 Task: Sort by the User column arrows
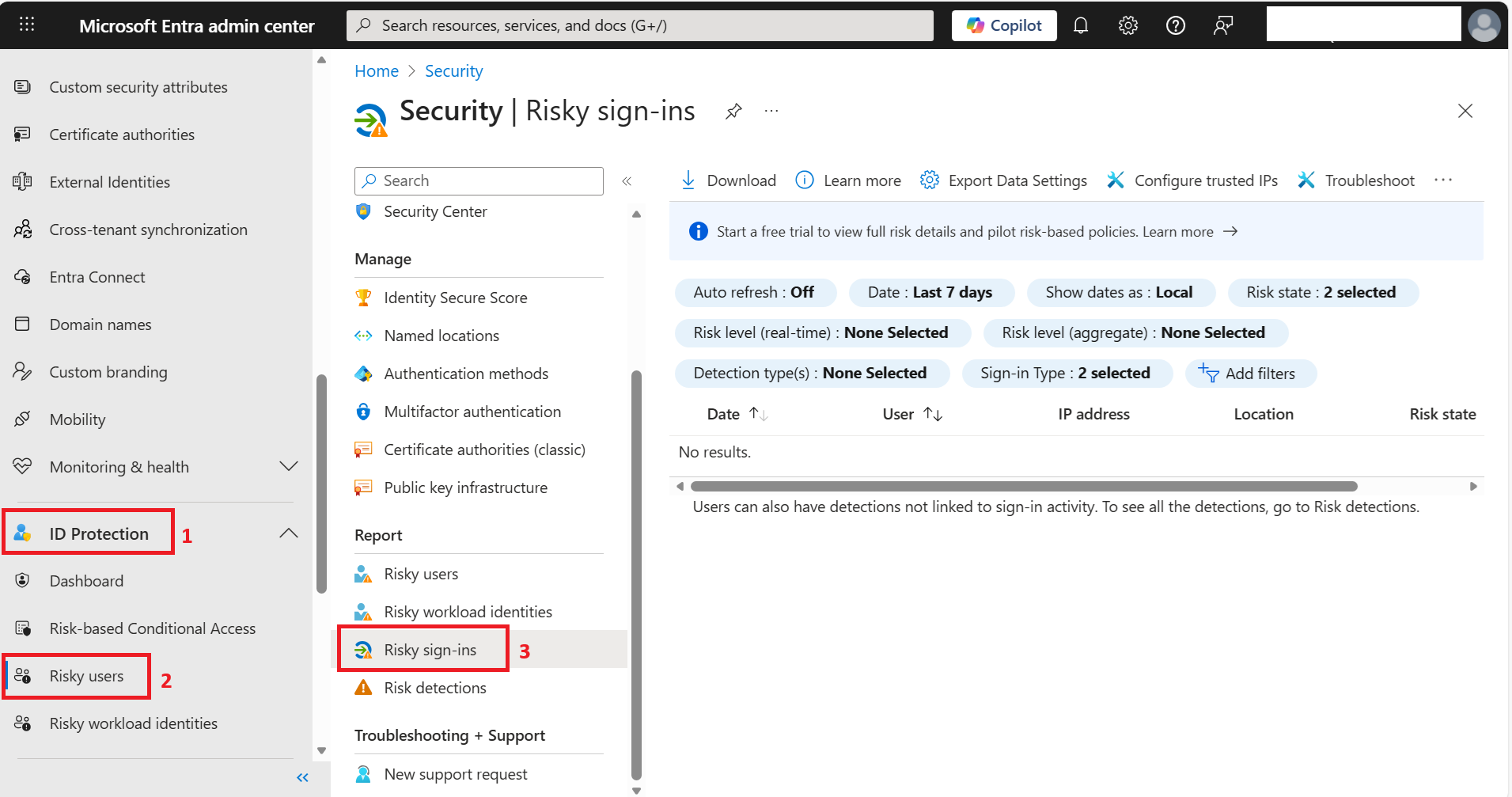pos(933,414)
